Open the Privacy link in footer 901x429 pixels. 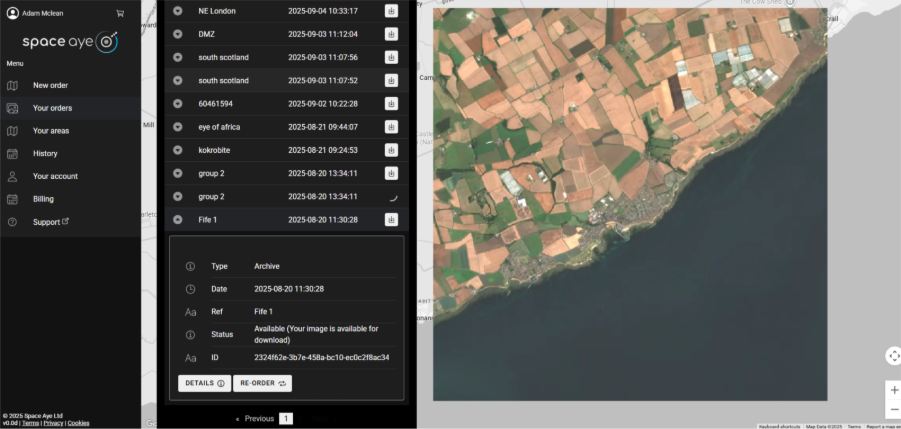tap(53, 423)
